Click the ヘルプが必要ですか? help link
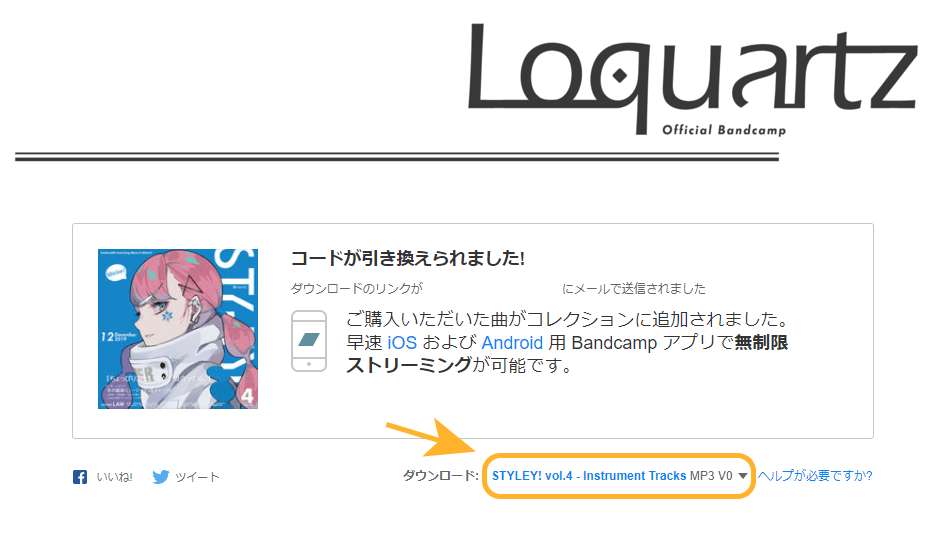 pyautogui.click(x=815, y=475)
